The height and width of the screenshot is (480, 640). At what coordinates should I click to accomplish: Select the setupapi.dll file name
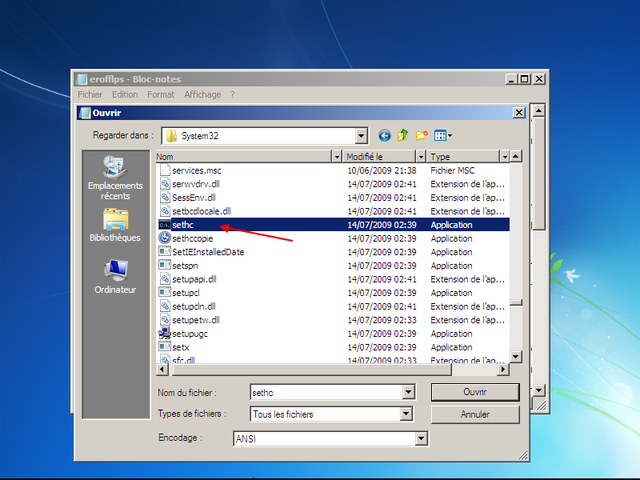pos(194,279)
